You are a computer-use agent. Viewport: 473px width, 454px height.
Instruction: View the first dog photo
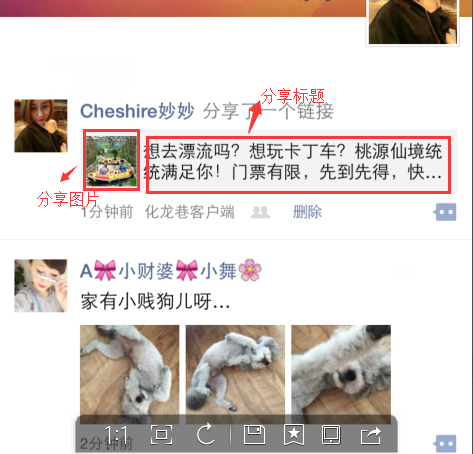(130, 374)
